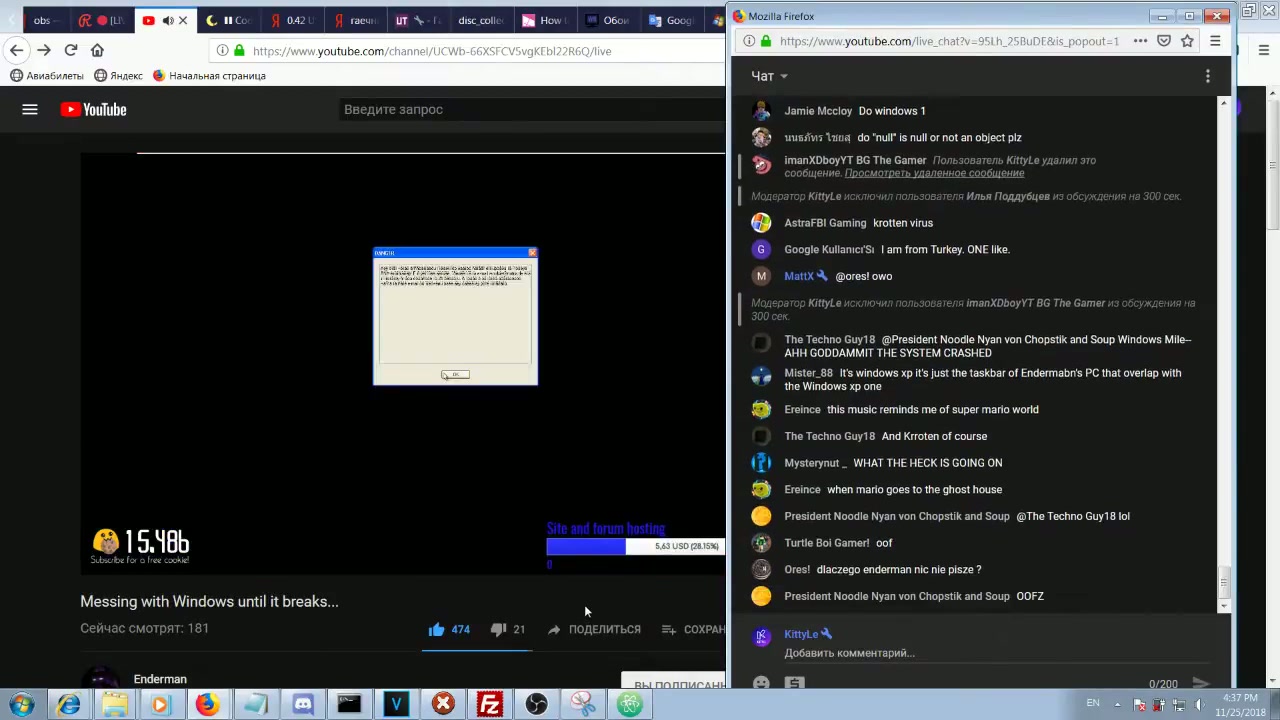Image resolution: width=1280 pixels, height=720 pixels.
Task: Click the Firefox tracking protection shield icon
Action: click(x=1163, y=41)
